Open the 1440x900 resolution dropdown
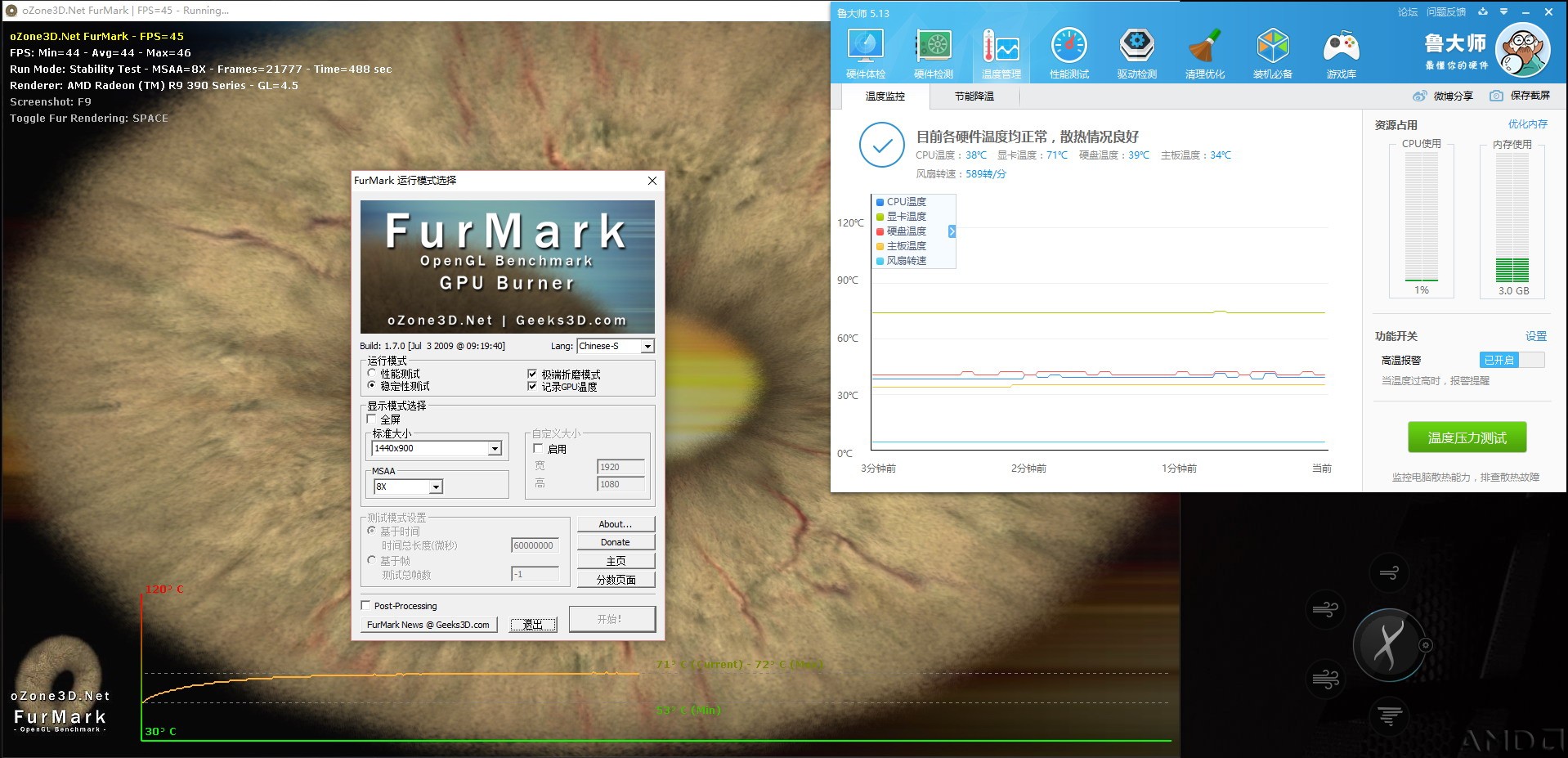Image resolution: width=1568 pixels, height=758 pixels. [x=437, y=448]
